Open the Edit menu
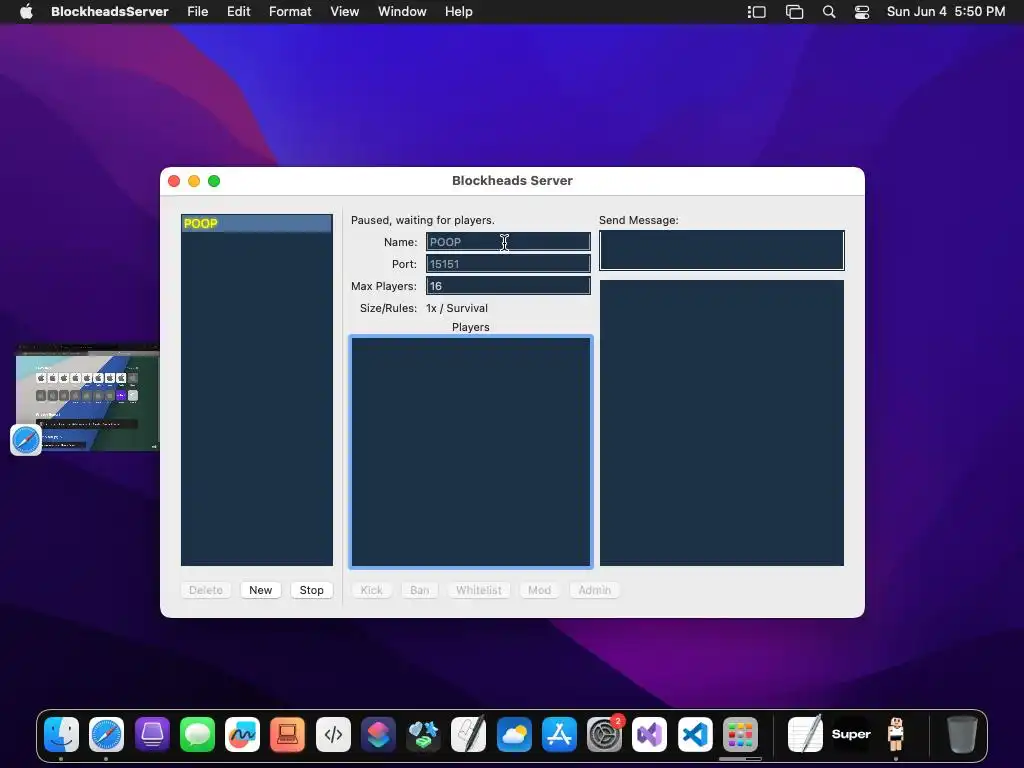1024x768 pixels. (238, 12)
